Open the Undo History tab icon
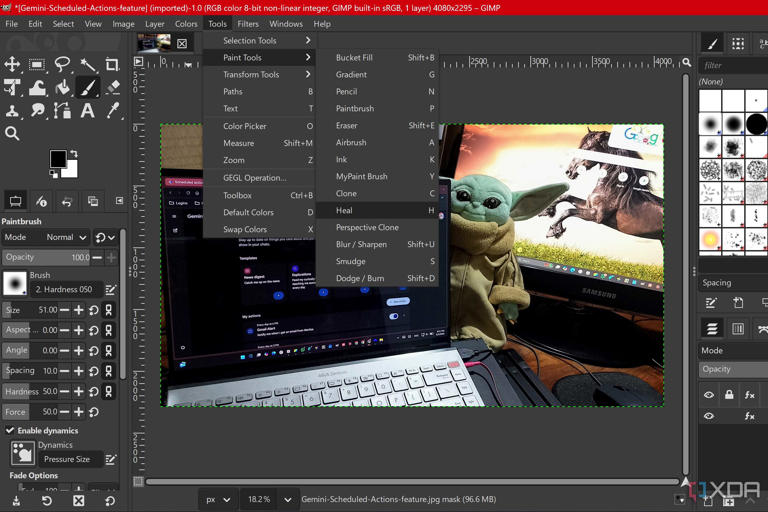This screenshot has width=768, height=512. coord(67,201)
